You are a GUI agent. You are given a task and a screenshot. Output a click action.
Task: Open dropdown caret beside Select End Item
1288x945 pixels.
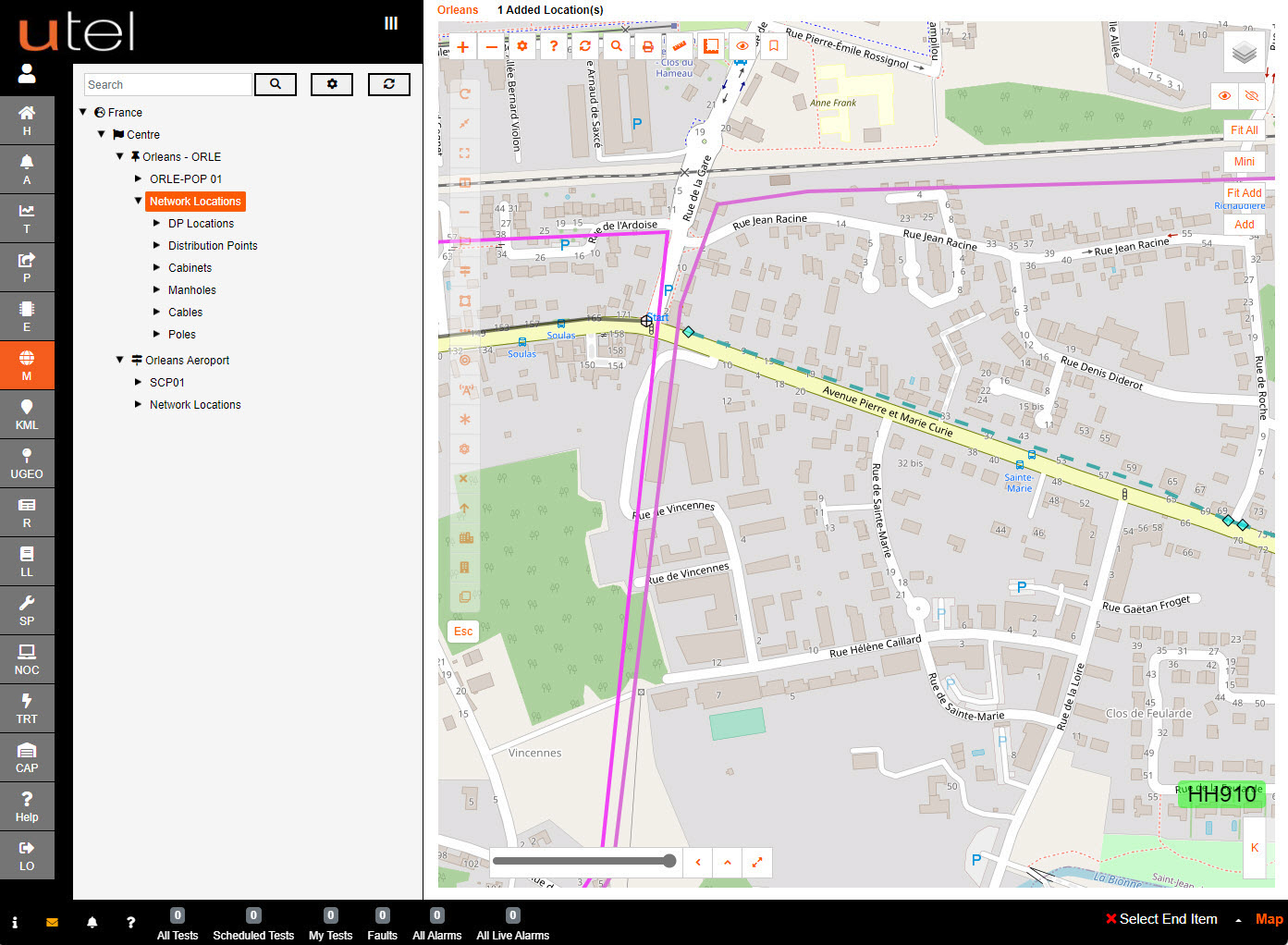click(1238, 920)
